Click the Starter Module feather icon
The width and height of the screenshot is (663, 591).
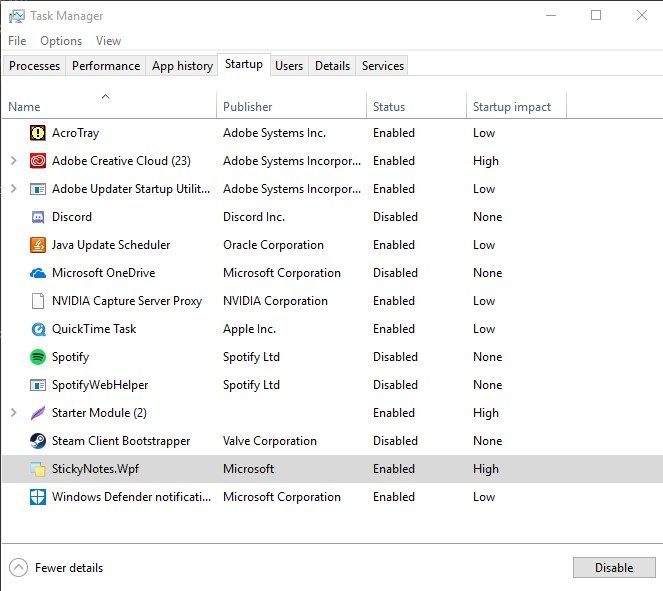coord(38,413)
